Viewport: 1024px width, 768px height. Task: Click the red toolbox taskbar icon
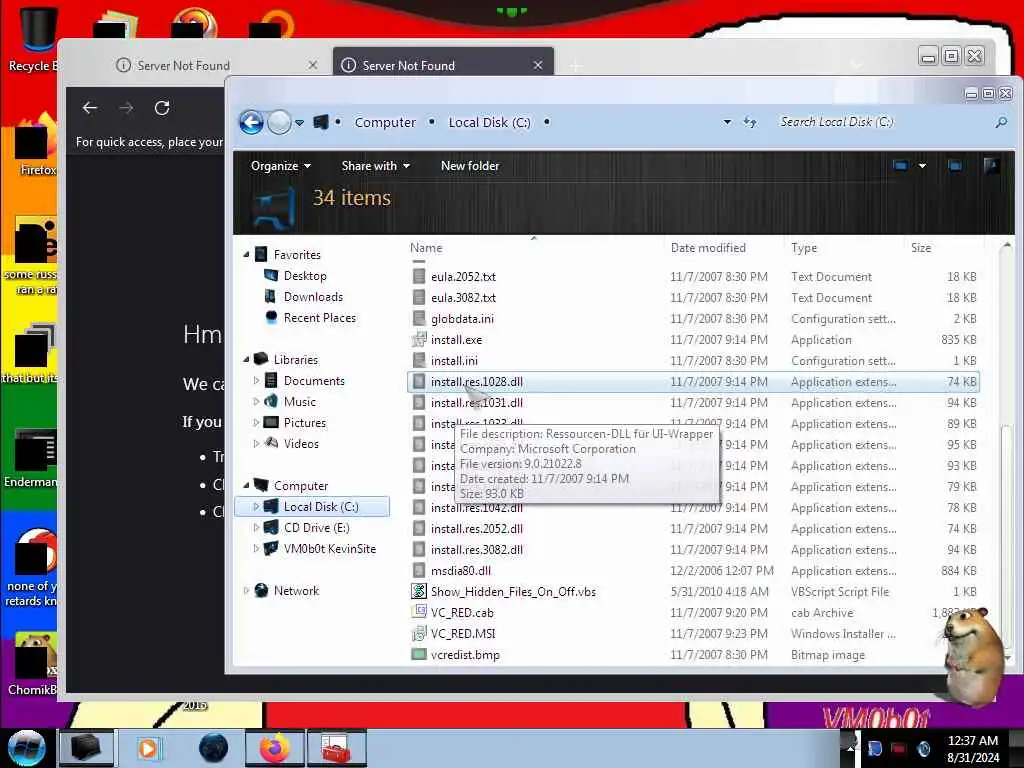336,748
